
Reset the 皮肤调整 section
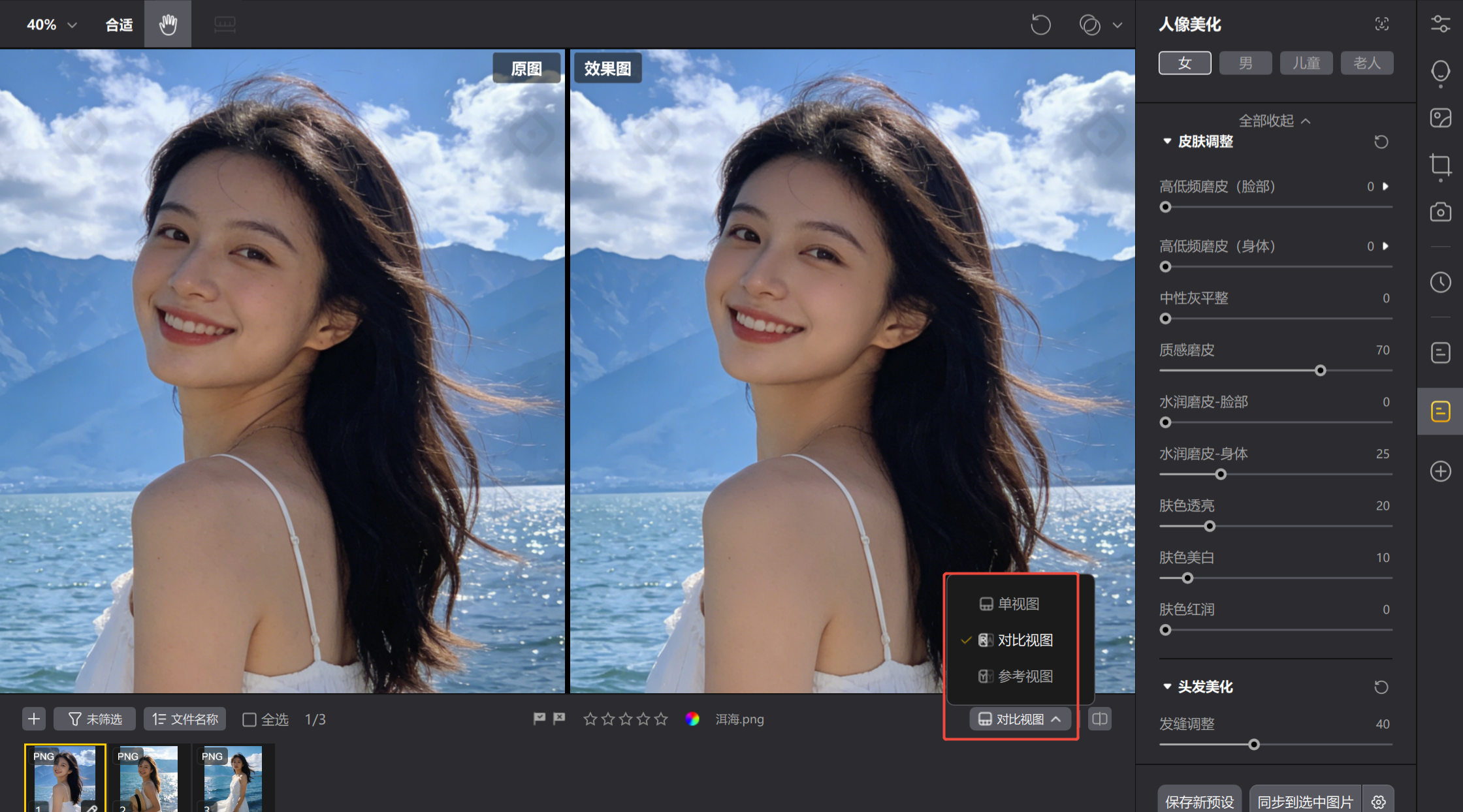[1381, 142]
